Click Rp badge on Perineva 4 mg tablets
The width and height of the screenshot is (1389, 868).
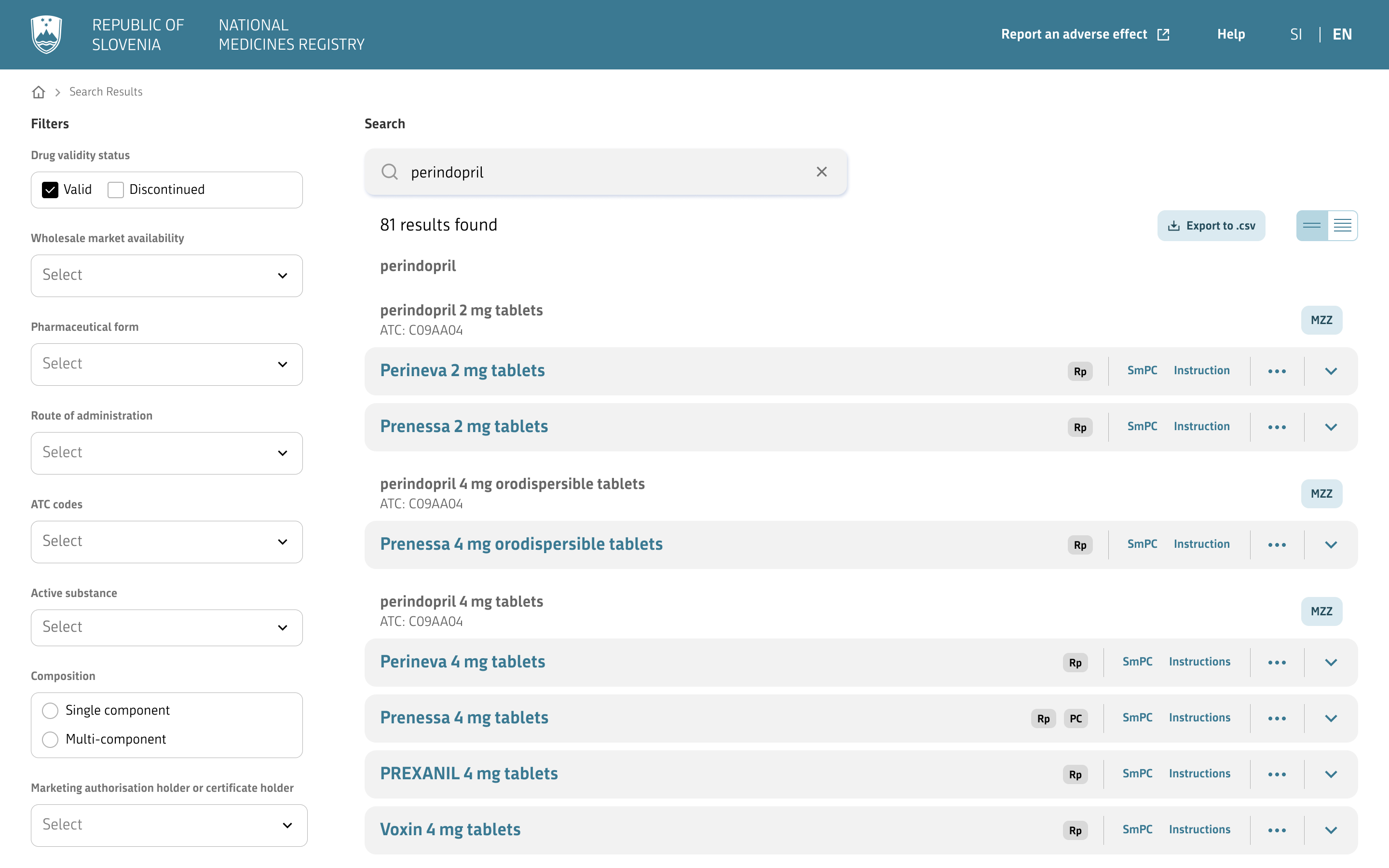click(1075, 663)
